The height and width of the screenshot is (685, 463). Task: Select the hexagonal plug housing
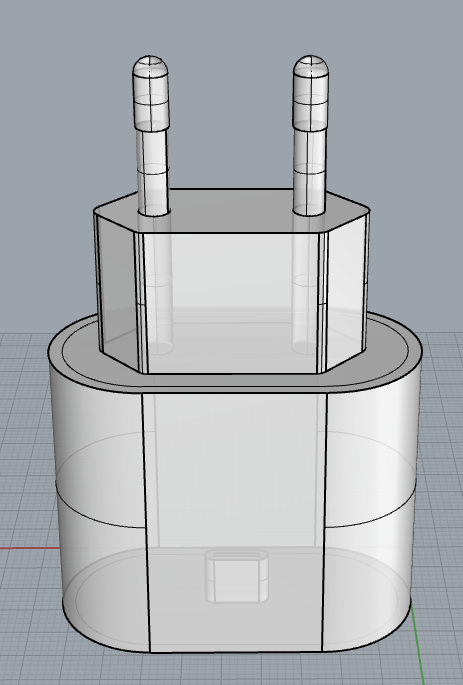232,282
